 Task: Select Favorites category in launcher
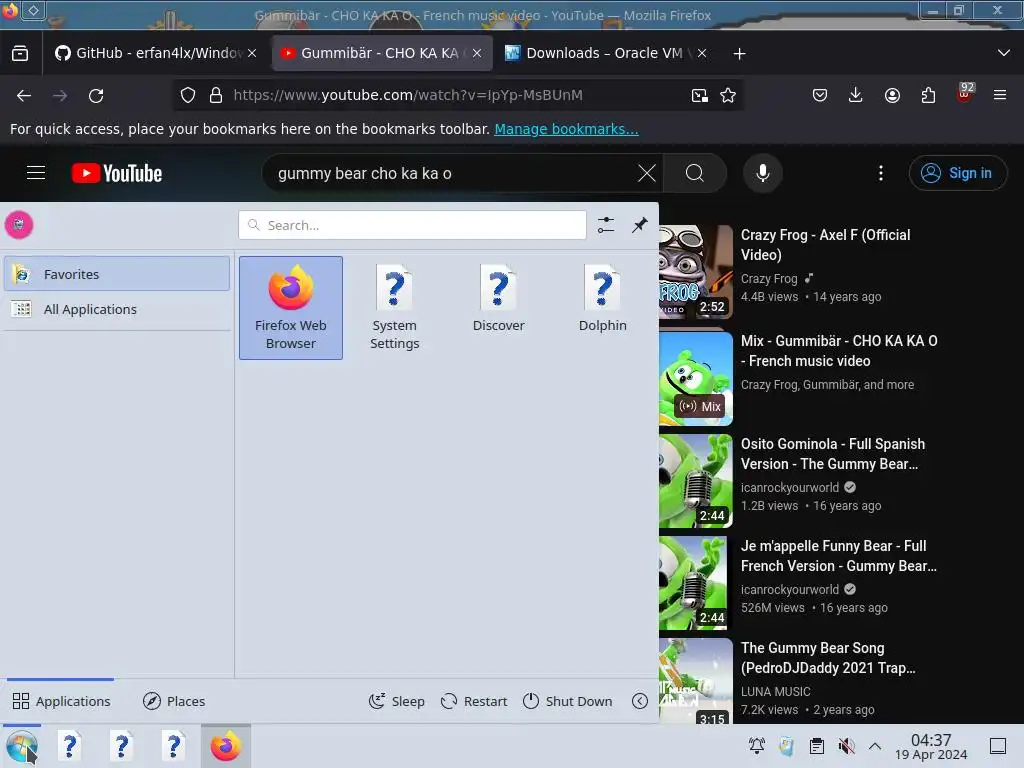(x=117, y=274)
